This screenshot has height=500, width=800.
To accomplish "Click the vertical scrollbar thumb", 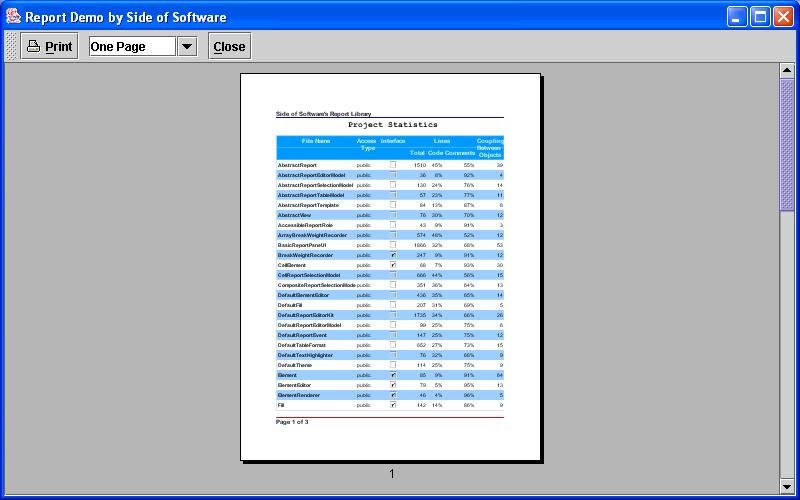I will pos(787,144).
